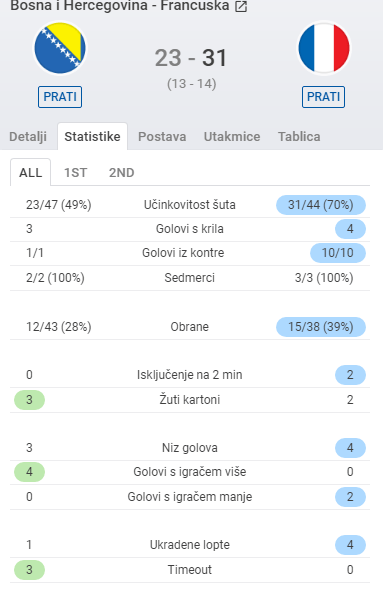Show 1ST half statistics
This screenshot has height=605, width=383.
click(76, 172)
